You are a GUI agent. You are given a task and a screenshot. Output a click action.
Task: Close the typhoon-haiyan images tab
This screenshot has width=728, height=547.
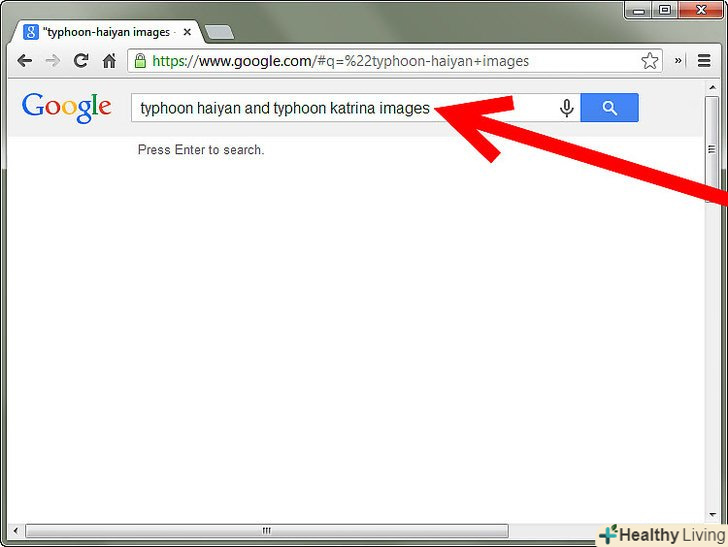coord(187,32)
